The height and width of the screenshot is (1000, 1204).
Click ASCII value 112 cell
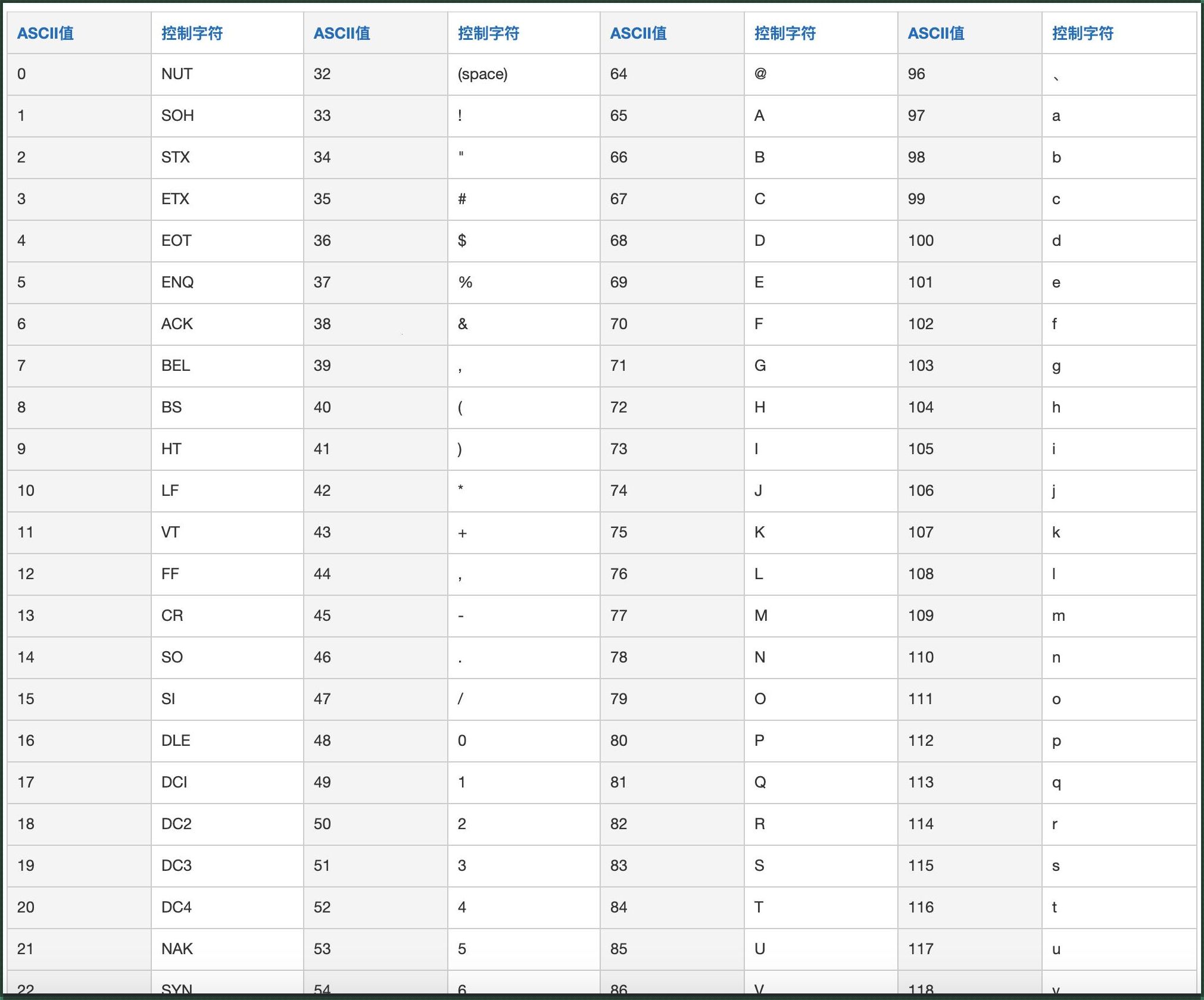(x=970, y=741)
